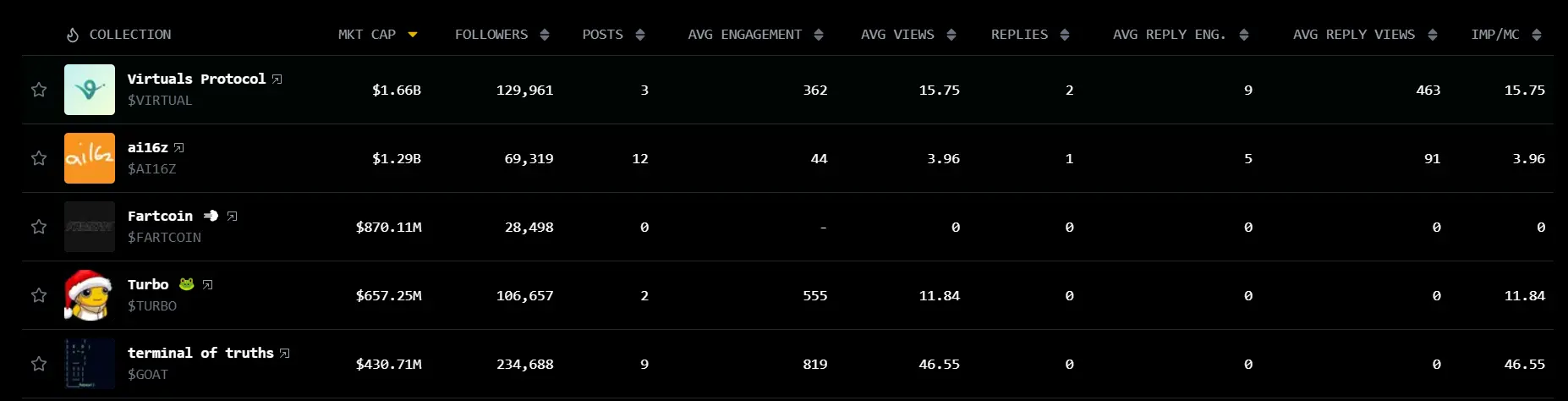Click the terminal of truths name
This screenshot has width=1568, height=401.
(200, 354)
